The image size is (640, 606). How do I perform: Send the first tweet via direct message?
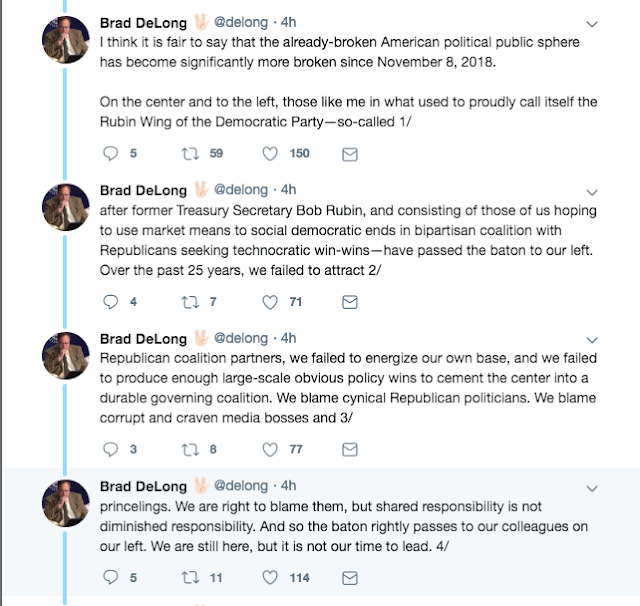coord(350,154)
